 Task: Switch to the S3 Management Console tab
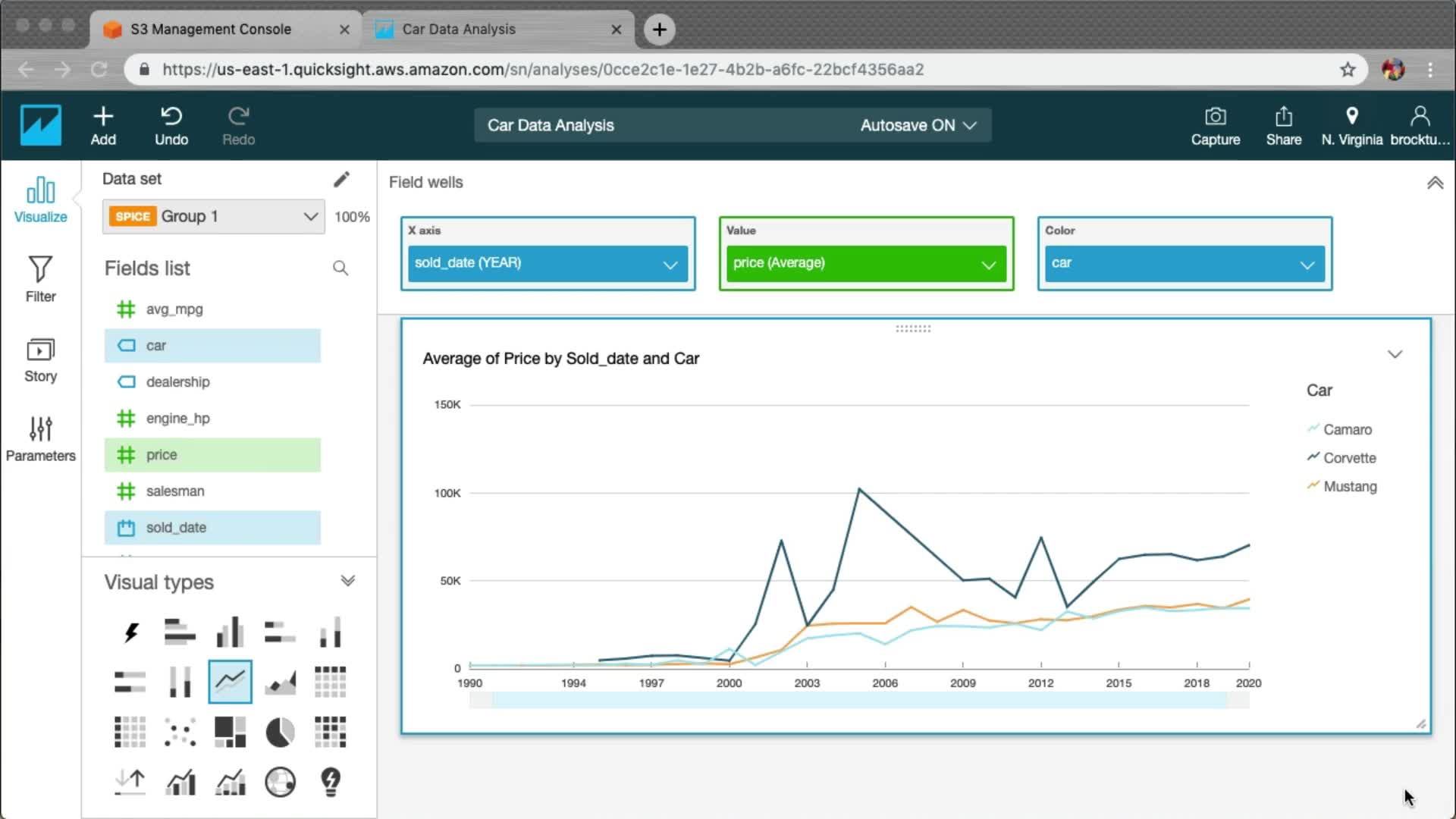click(x=211, y=30)
